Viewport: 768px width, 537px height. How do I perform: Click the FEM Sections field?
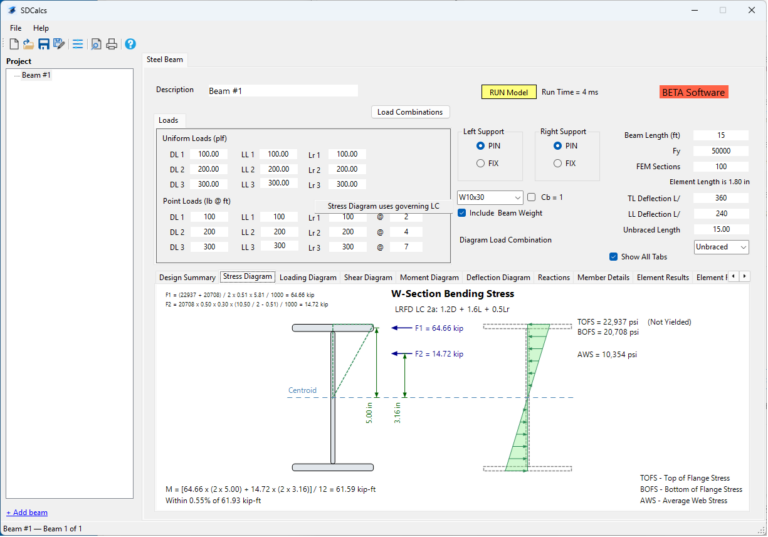tap(721, 167)
